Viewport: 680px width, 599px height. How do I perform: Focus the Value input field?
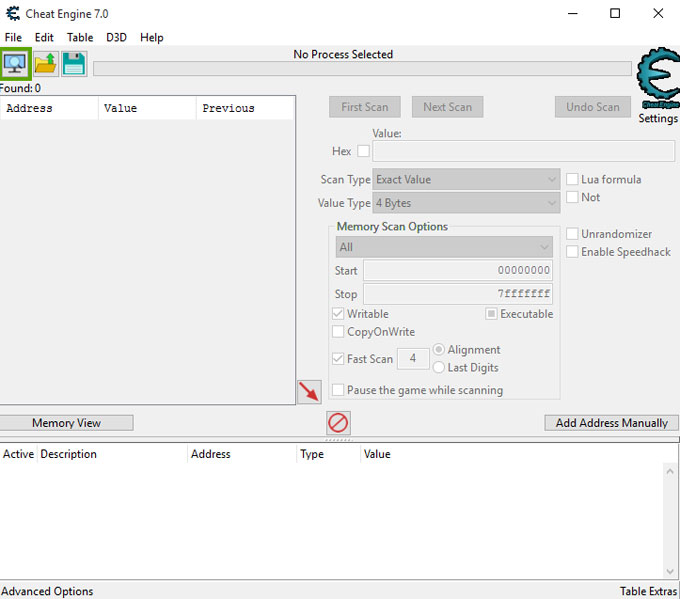[523, 151]
